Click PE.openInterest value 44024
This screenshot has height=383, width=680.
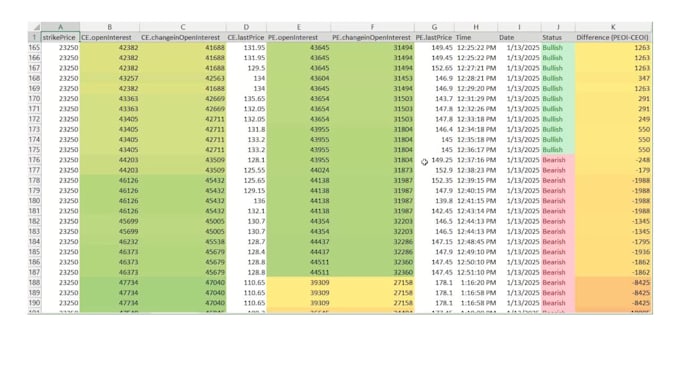click(298, 170)
